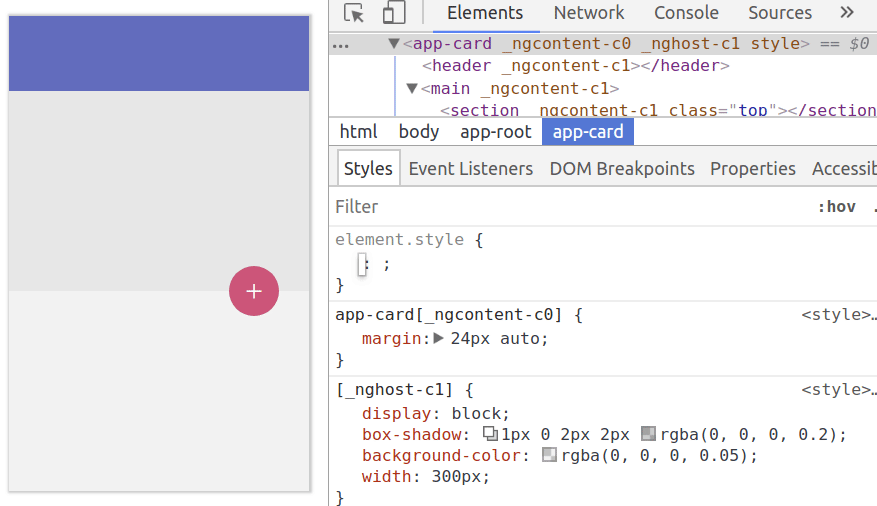Viewport: 877px width, 506px height.
Task: Select body in the breadcrumb
Action: click(x=419, y=132)
